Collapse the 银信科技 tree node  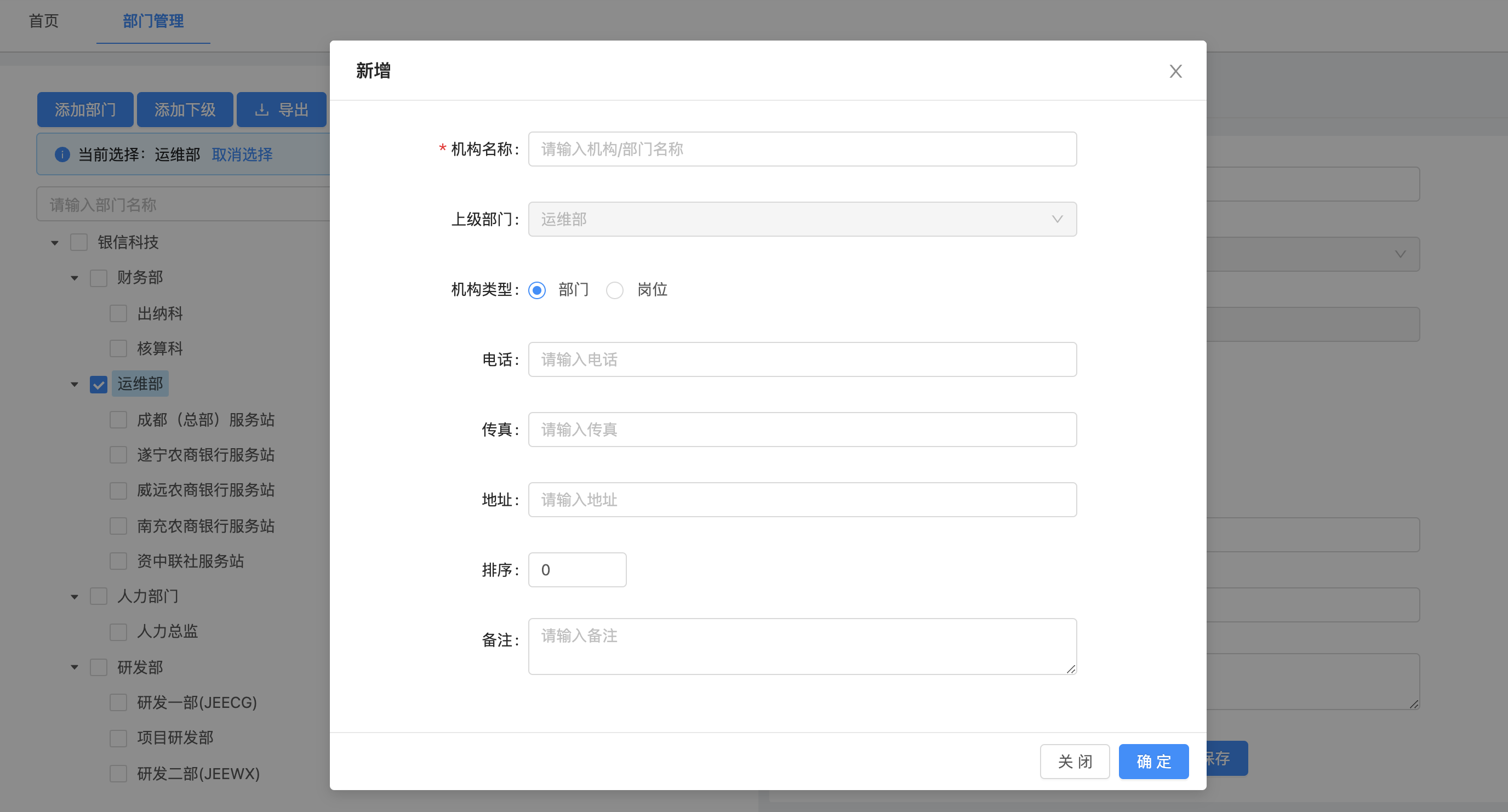click(55, 243)
